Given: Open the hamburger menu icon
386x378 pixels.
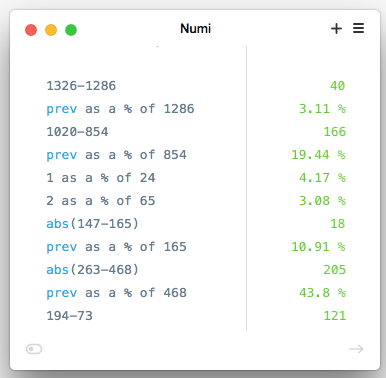Looking at the screenshot, I should tap(358, 28).
